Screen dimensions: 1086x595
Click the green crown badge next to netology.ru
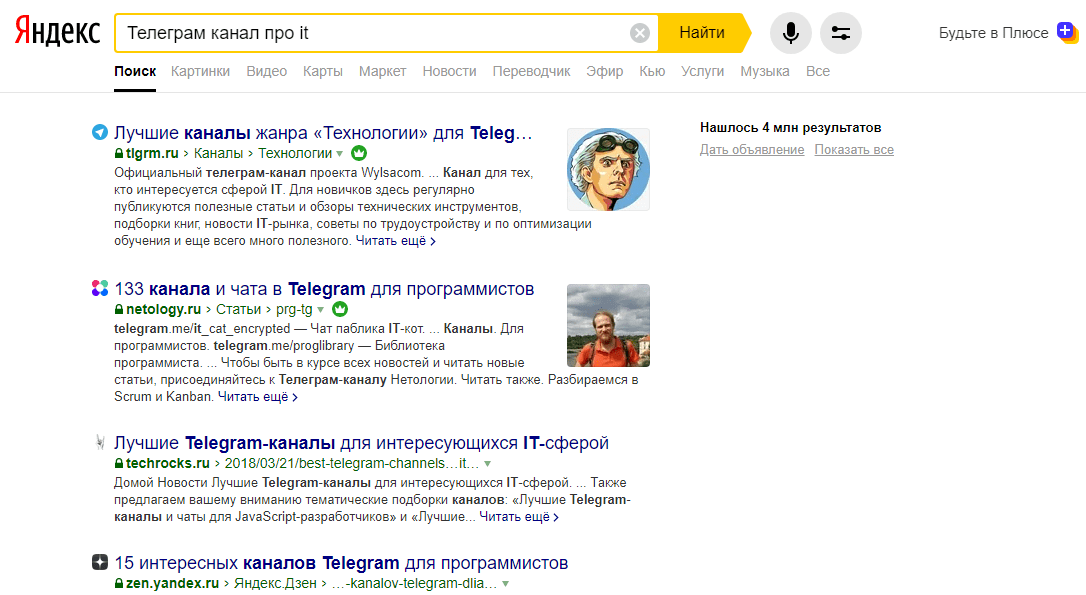click(339, 309)
